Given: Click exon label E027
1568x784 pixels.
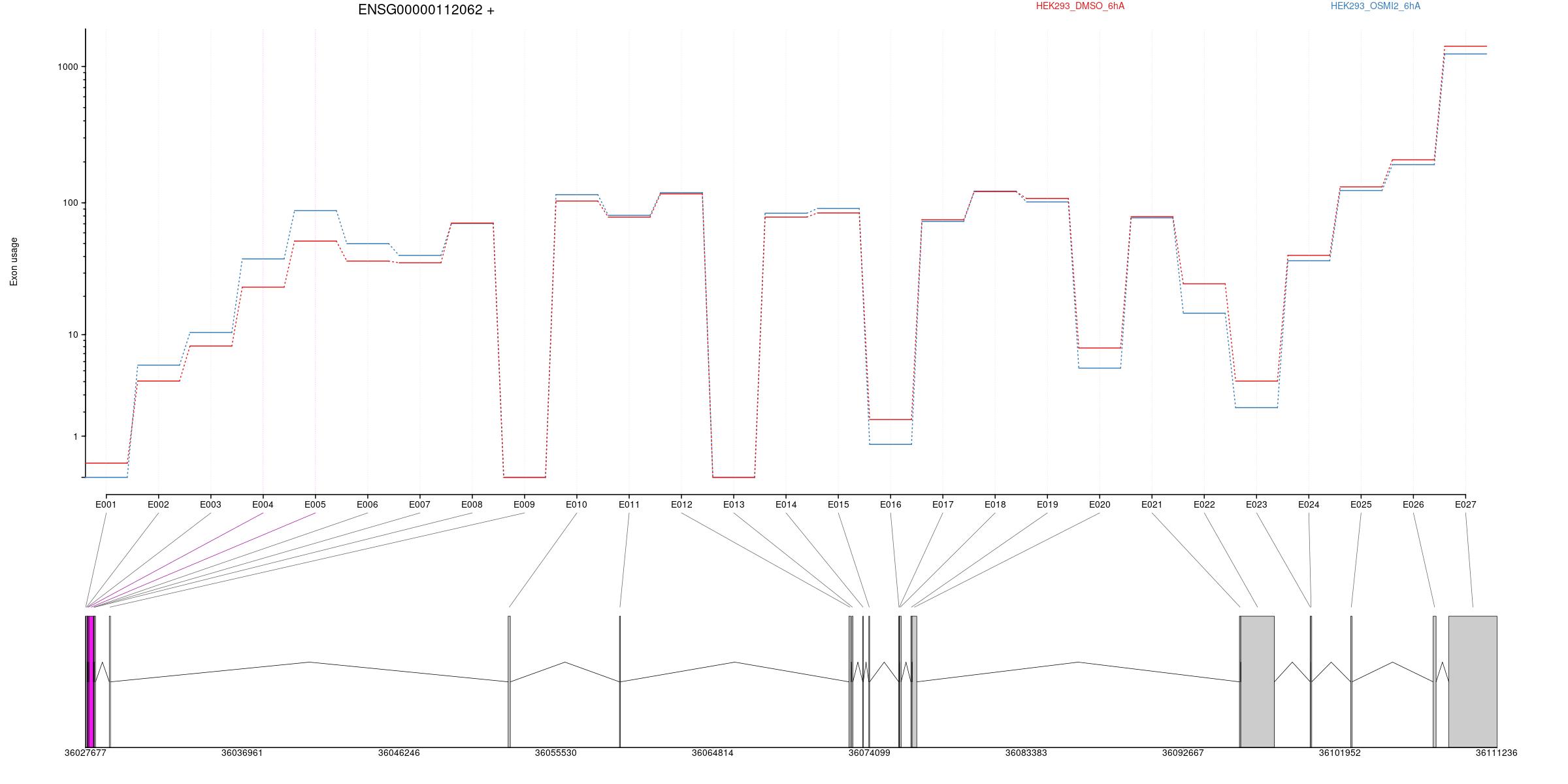Looking at the screenshot, I should tap(1465, 504).
